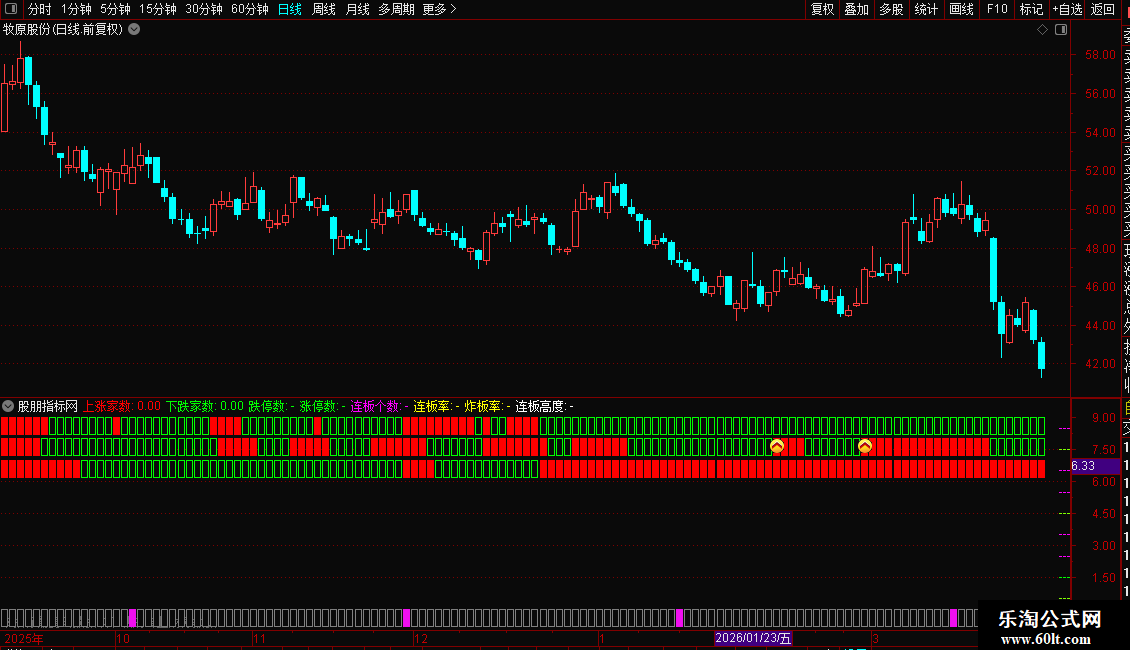The image size is (1130, 650).
Task: Click month 12 on the time axis
Action: (x=421, y=638)
